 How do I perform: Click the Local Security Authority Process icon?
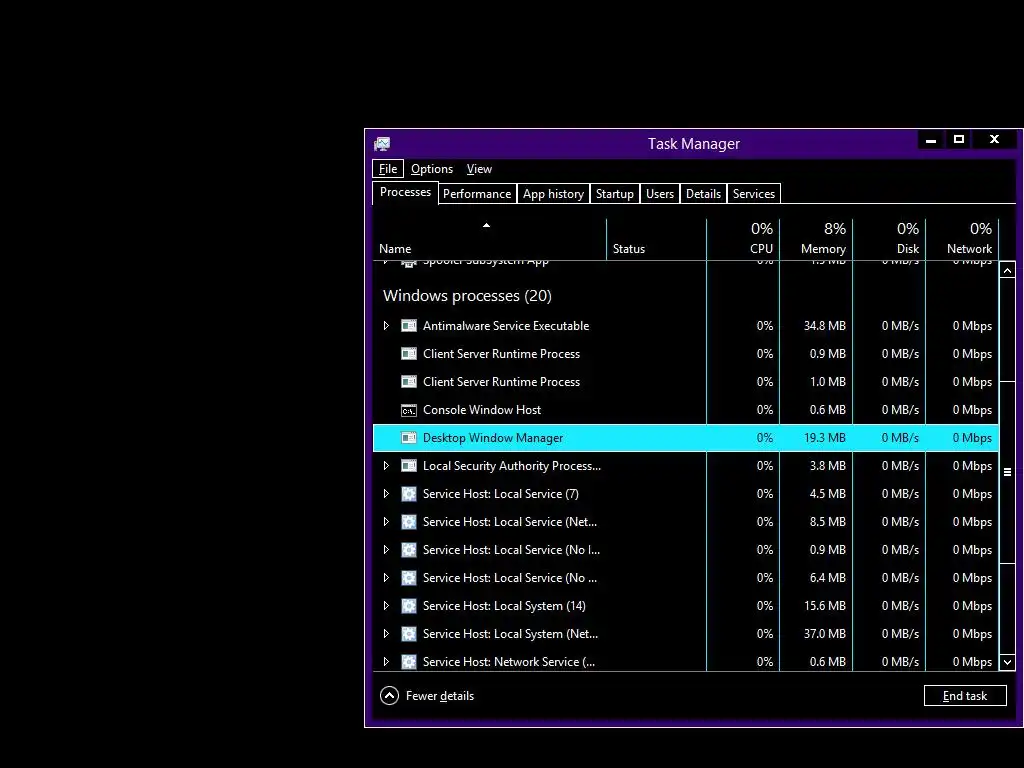(x=409, y=466)
